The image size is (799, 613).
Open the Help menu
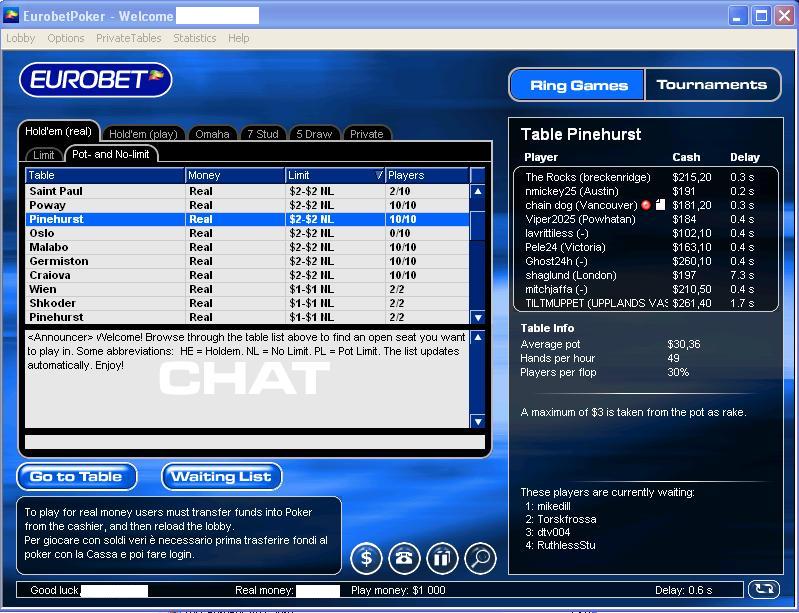pos(238,38)
